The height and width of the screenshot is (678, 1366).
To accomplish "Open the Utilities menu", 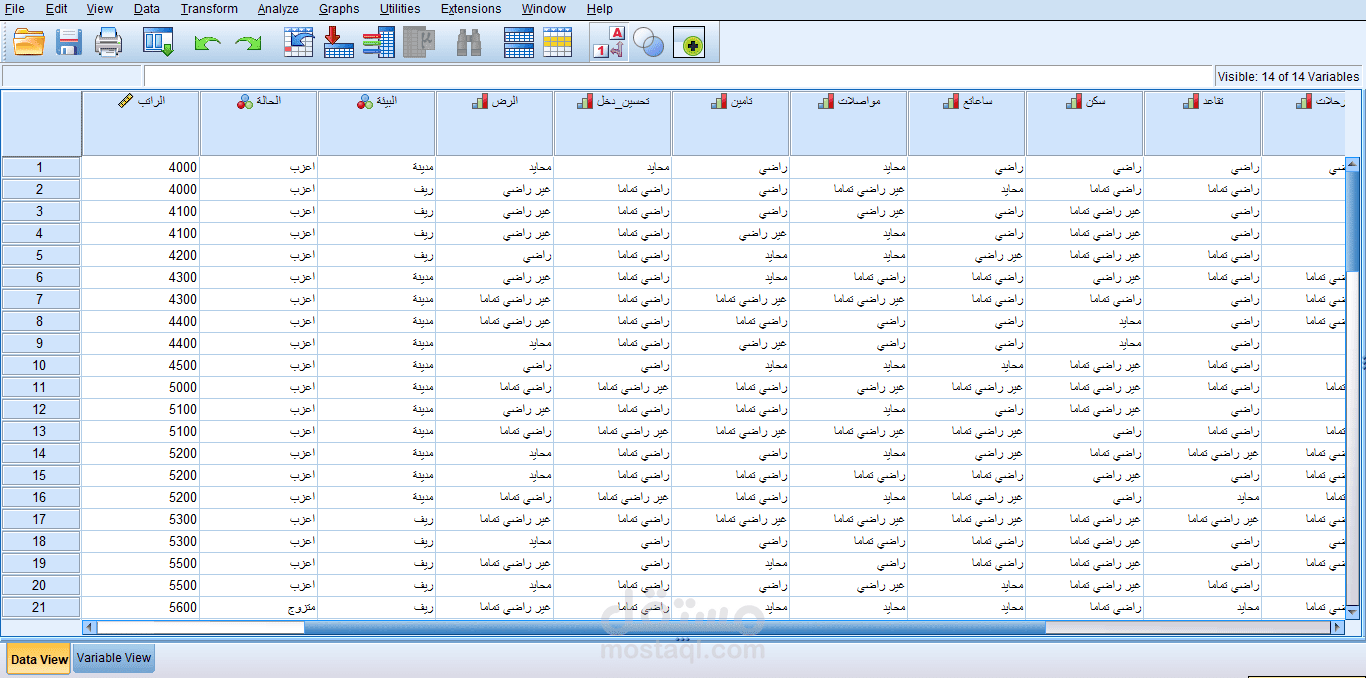I will pos(401,9).
